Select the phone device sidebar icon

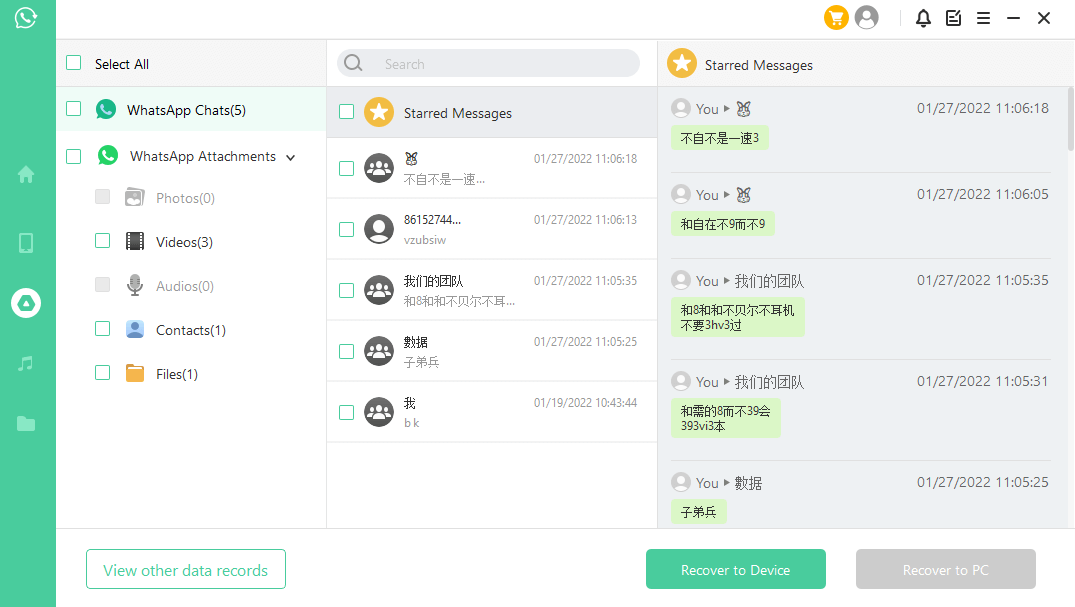coord(26,243)
